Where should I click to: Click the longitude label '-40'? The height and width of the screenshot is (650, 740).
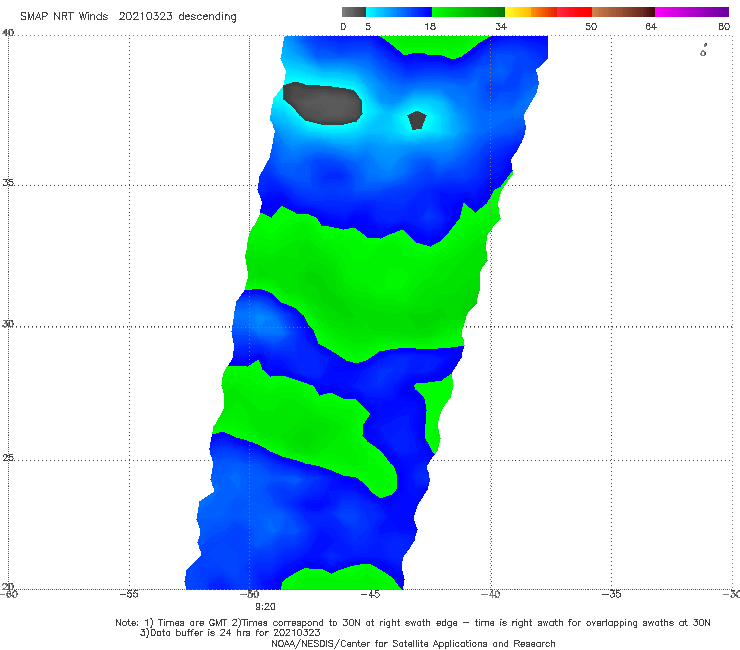pos(490,594)
